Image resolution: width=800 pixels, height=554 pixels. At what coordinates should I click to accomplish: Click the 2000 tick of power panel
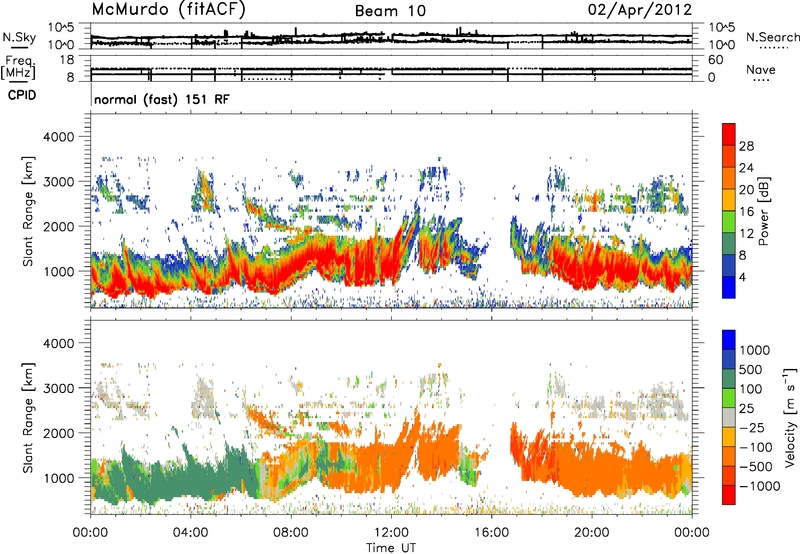pyautogui.click(x=61, y=226)
